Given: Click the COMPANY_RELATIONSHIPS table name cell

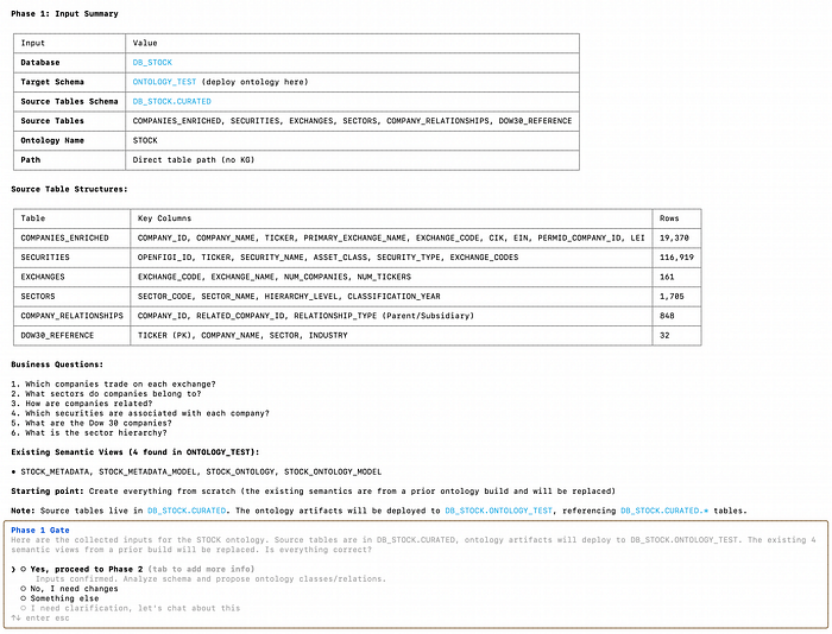Looking at the screenshot, I should pos(71,316).
